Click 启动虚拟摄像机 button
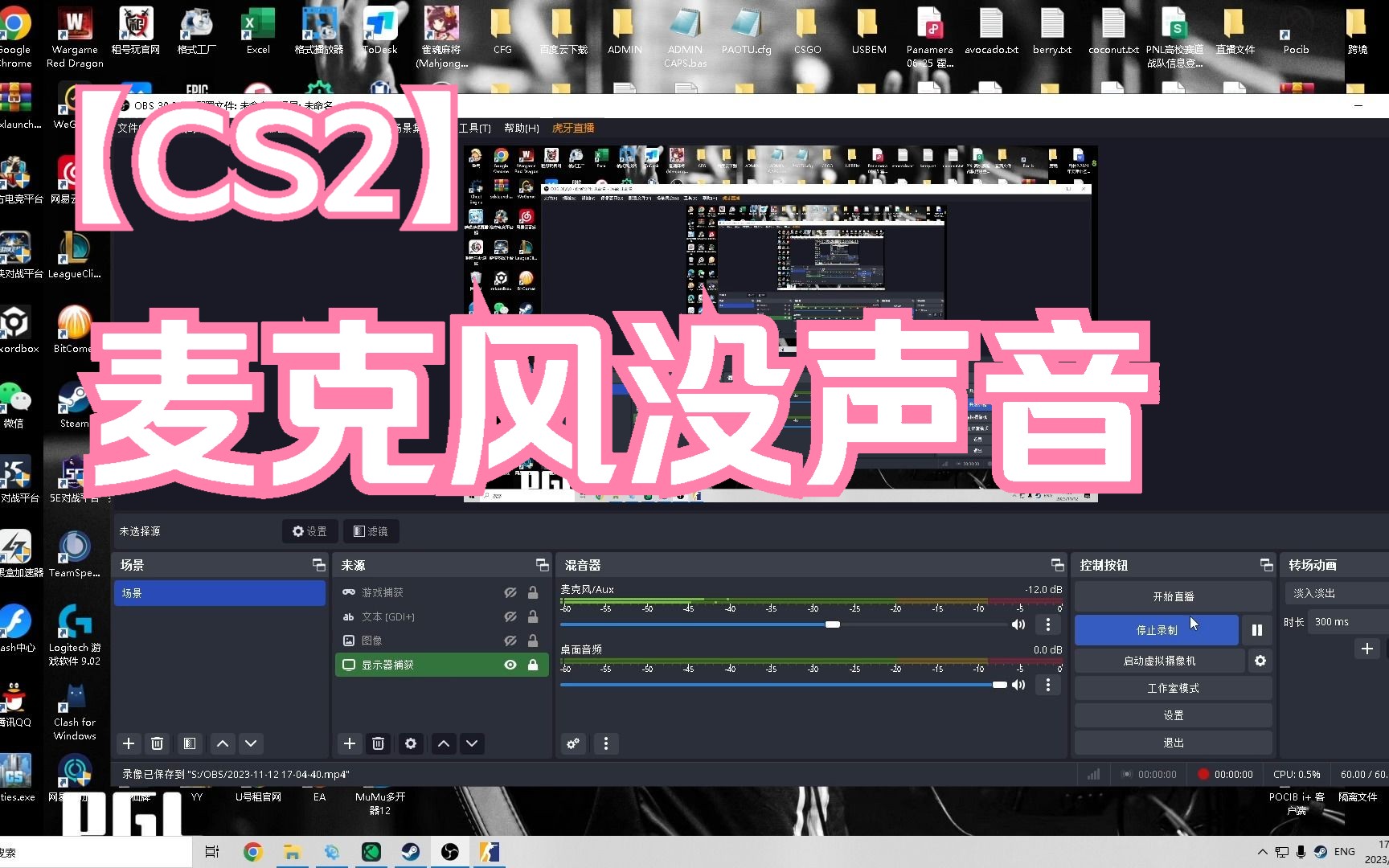This screenshot has width=1389, height=868. pyautogui.click(x=1159, y=661)
